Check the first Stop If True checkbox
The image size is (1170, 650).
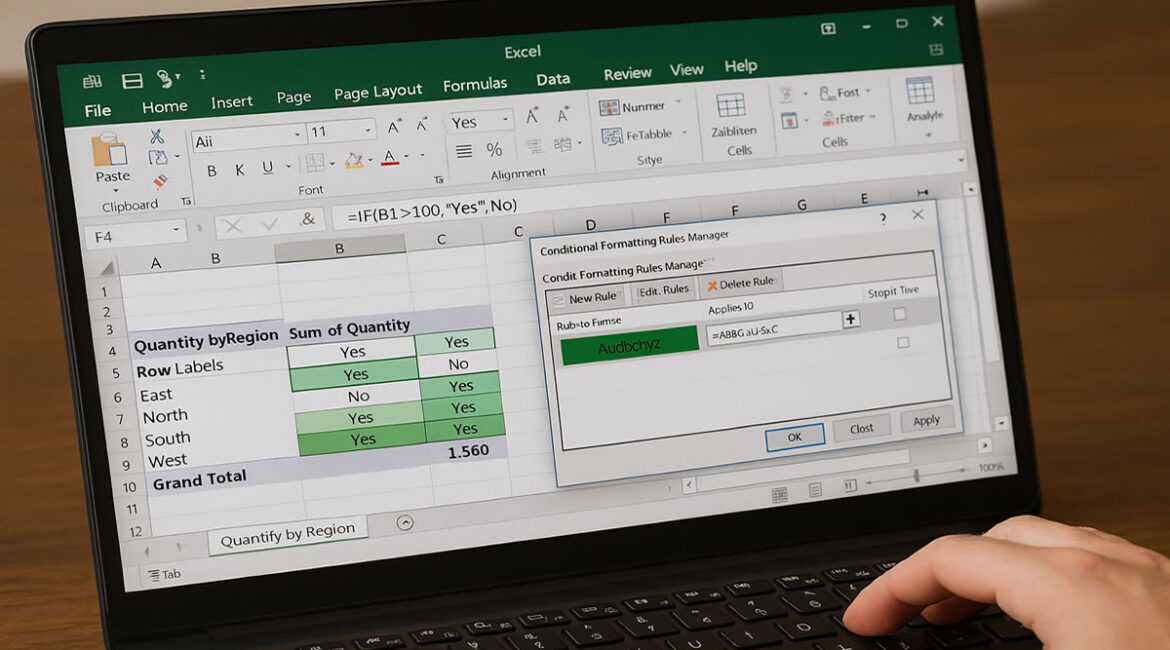[900, 314]
